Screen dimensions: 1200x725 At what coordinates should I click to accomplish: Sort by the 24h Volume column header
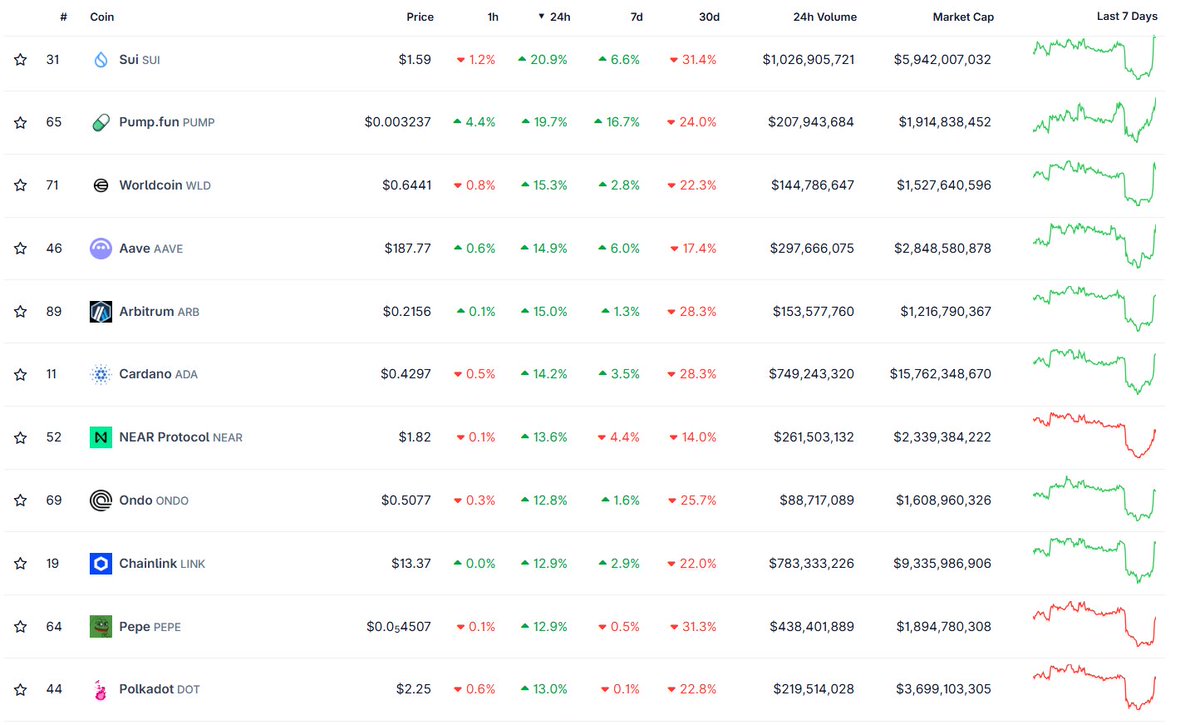[x=825, y=17]
